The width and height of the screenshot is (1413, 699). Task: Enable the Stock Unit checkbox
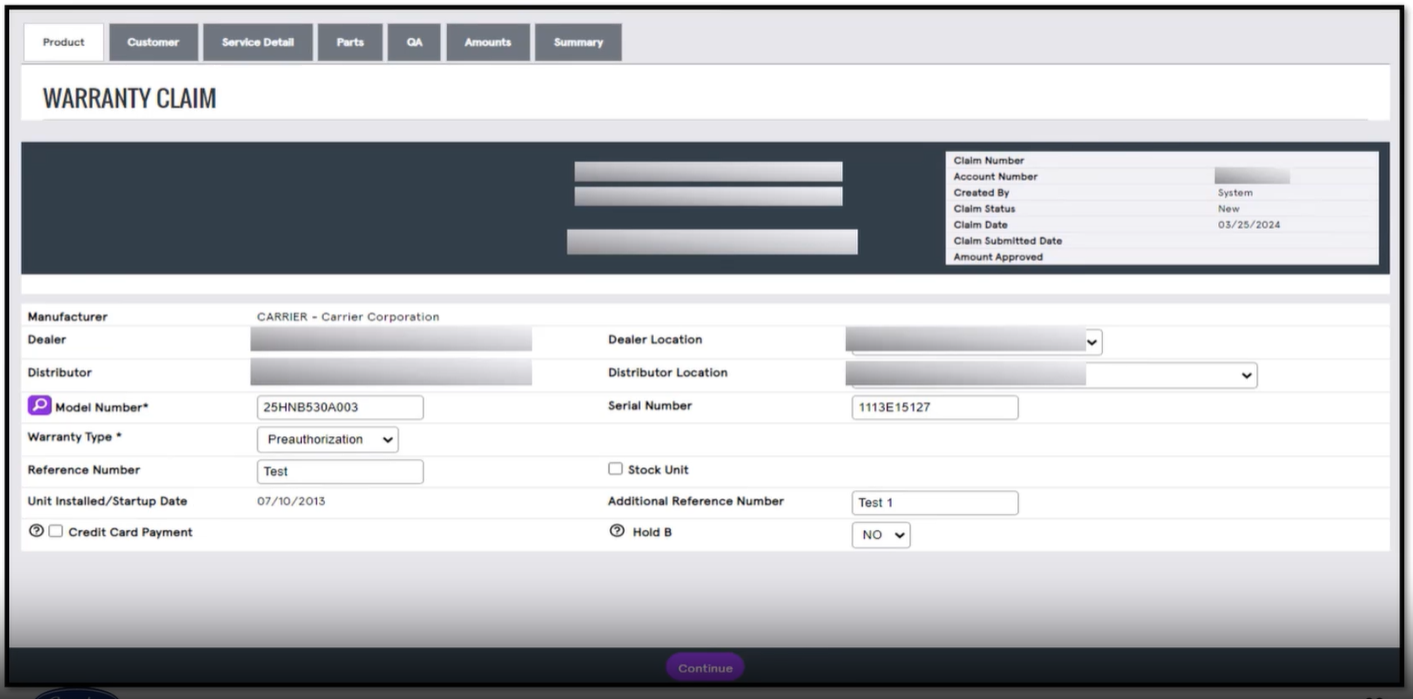615,470
